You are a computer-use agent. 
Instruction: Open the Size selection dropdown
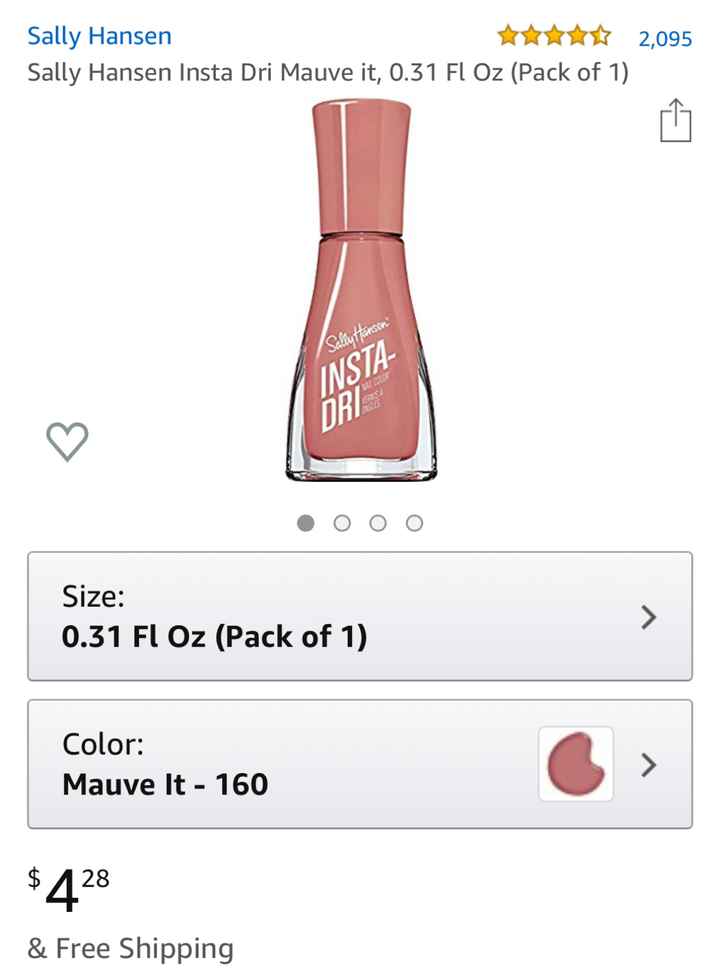click(360, 616)
